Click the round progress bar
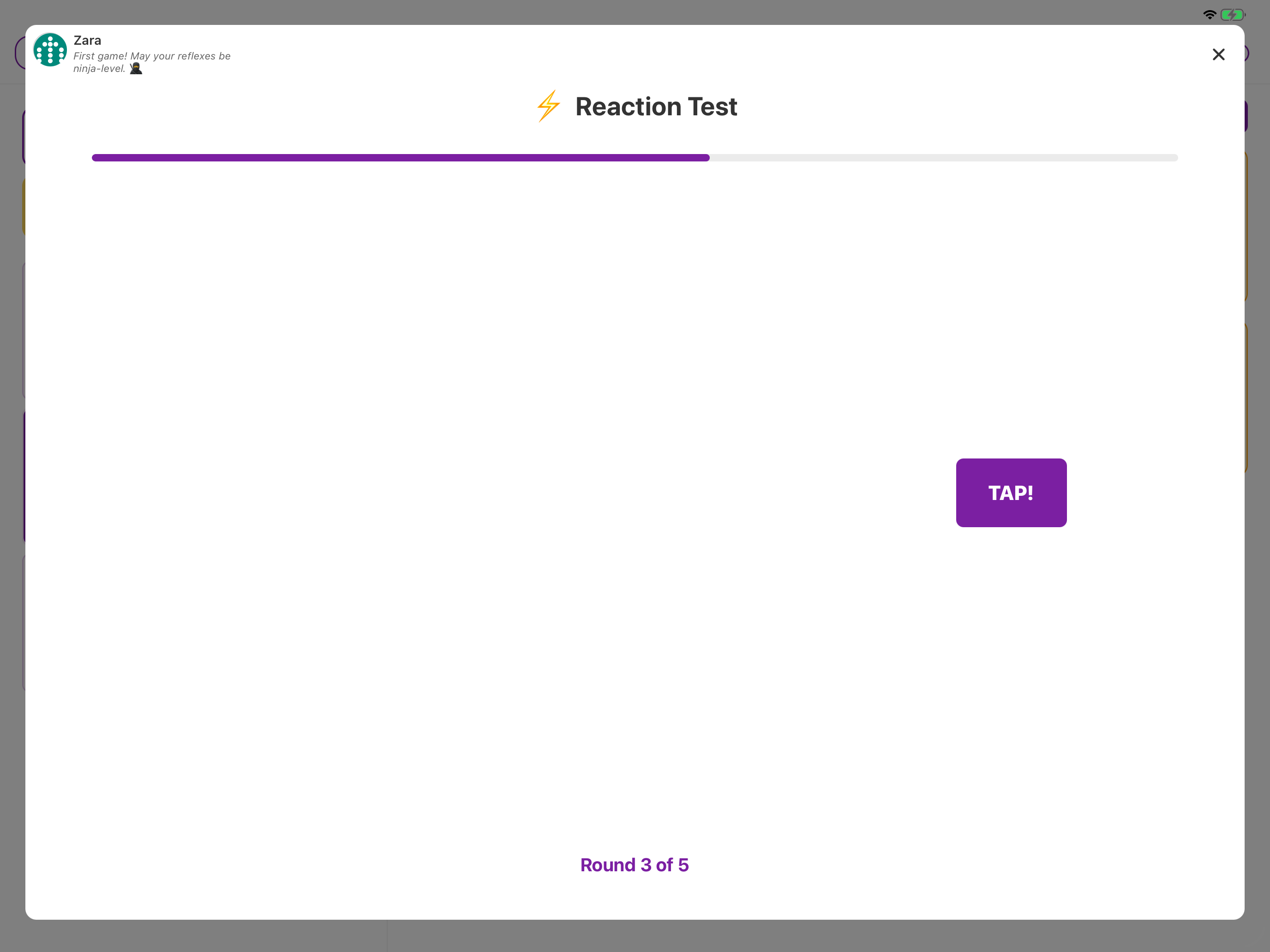 [635, 158]
